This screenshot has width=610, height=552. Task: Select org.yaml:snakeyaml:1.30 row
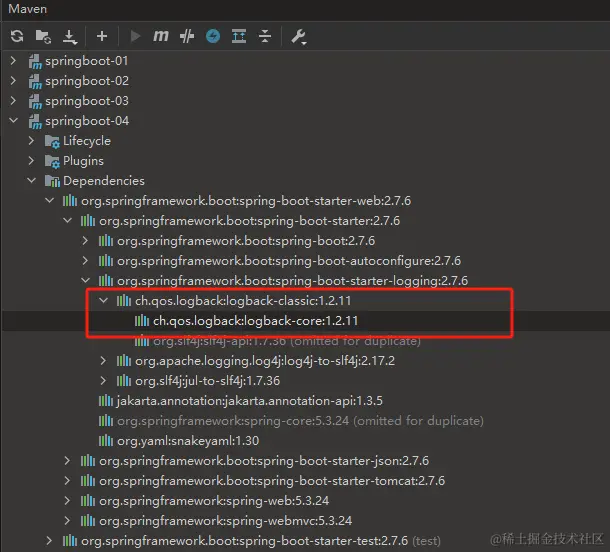click(305, 440)
